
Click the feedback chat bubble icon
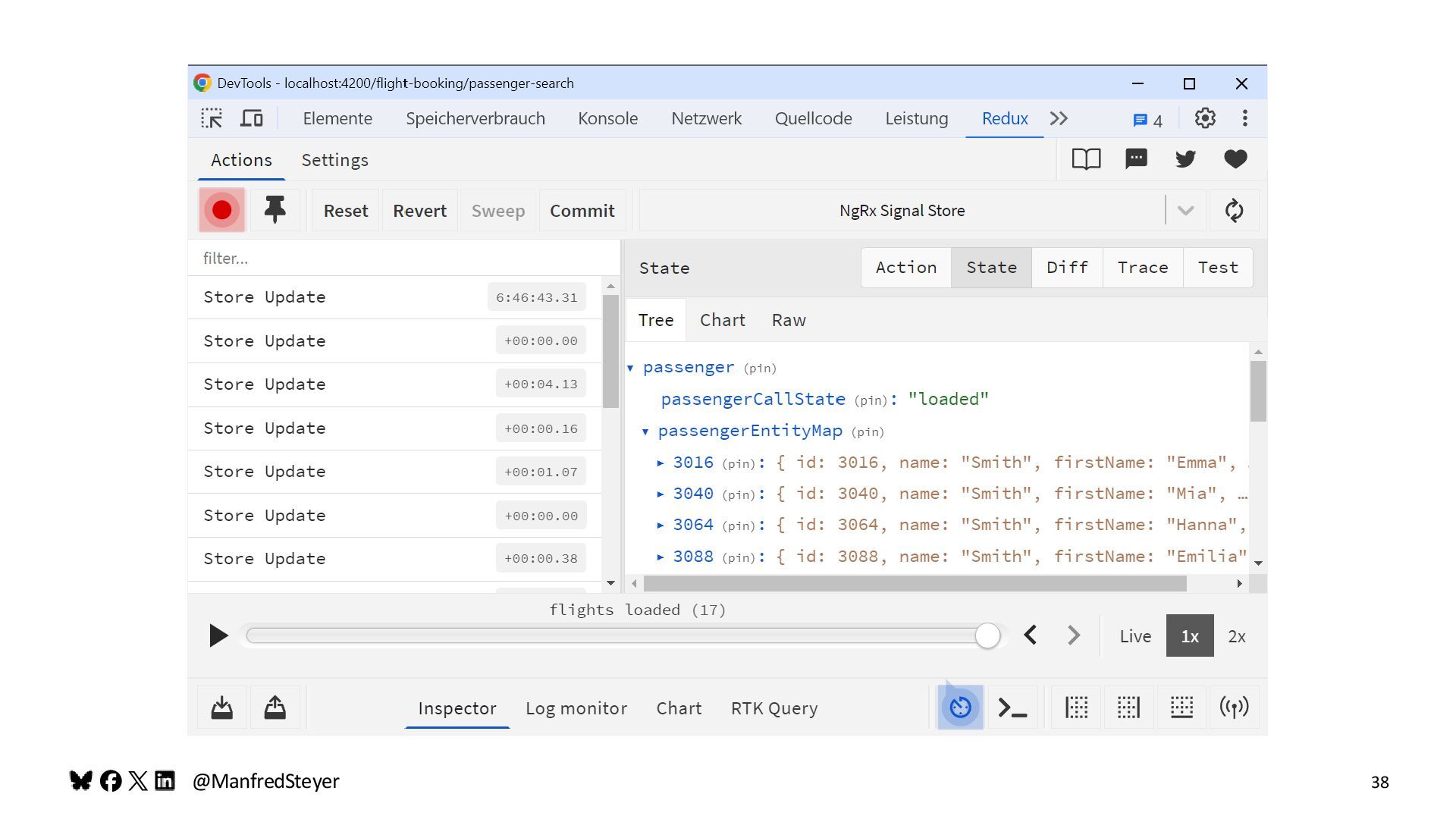click(x=1136, y=159)
